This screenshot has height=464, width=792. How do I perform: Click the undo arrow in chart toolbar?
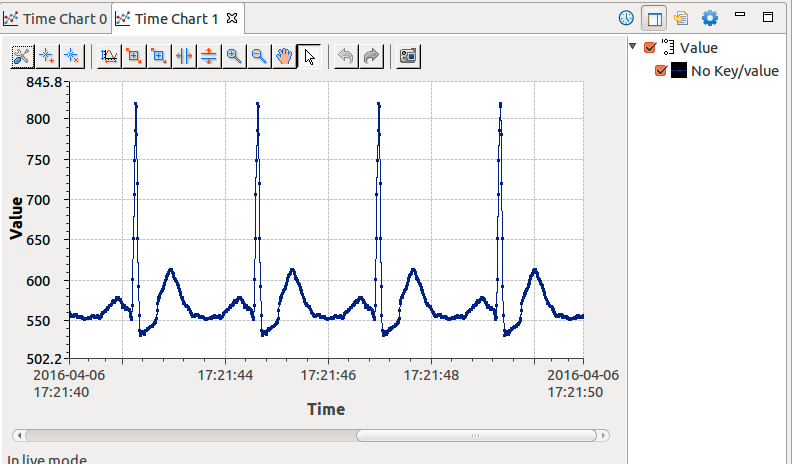(x=346, y=56)
